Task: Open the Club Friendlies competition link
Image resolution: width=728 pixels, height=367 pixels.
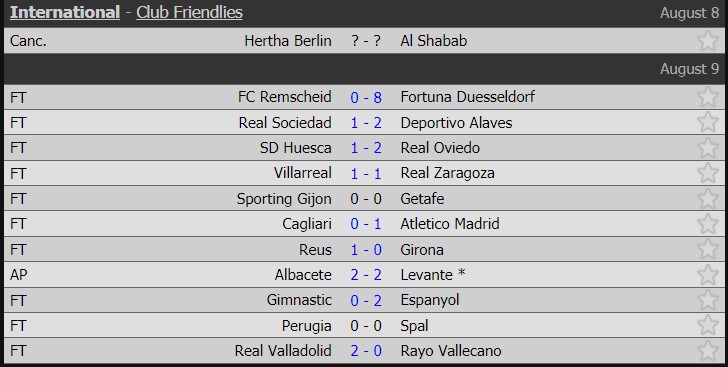Action: tap(189, 13)
